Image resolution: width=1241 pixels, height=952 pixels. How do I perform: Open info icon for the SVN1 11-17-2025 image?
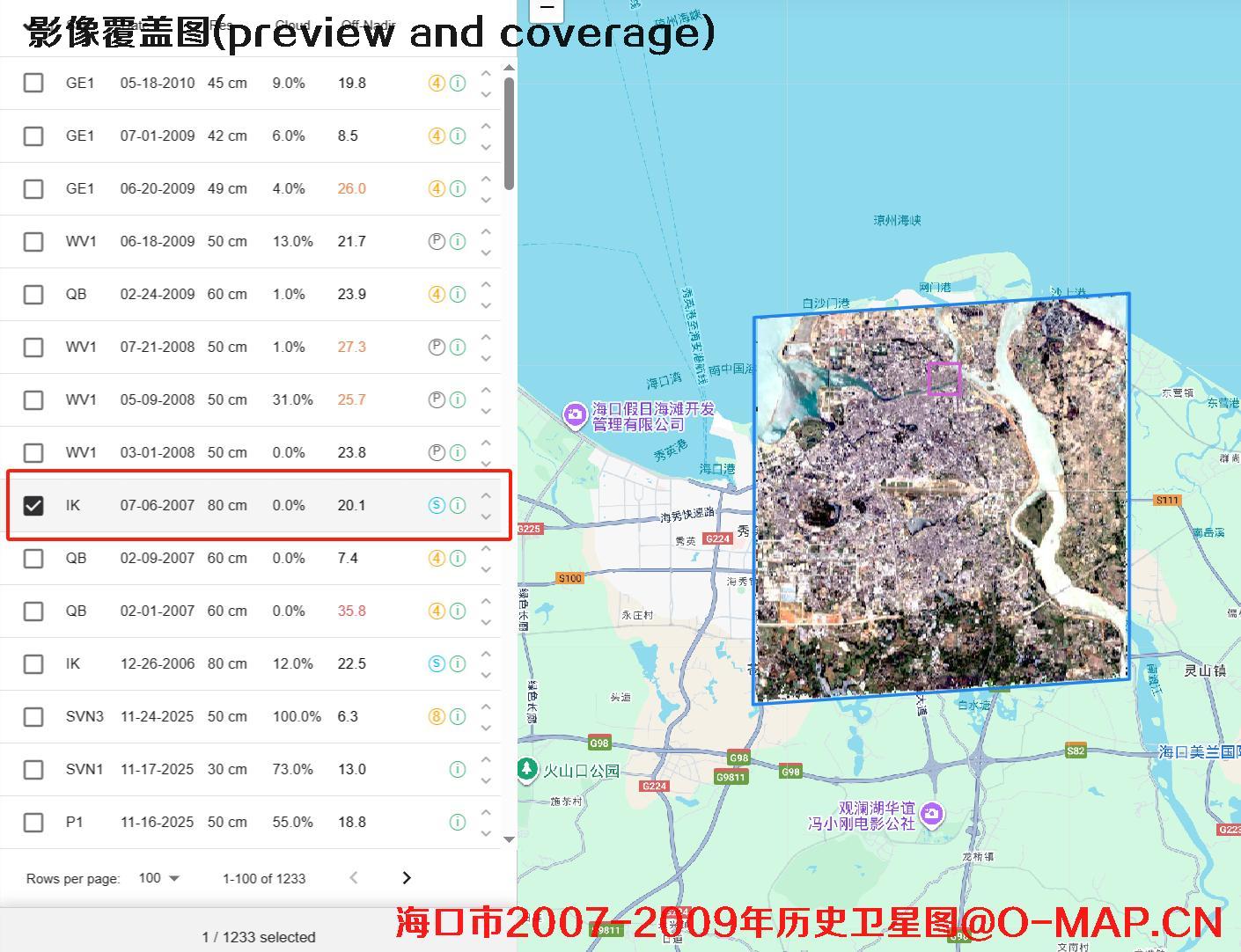click(457, 769)
